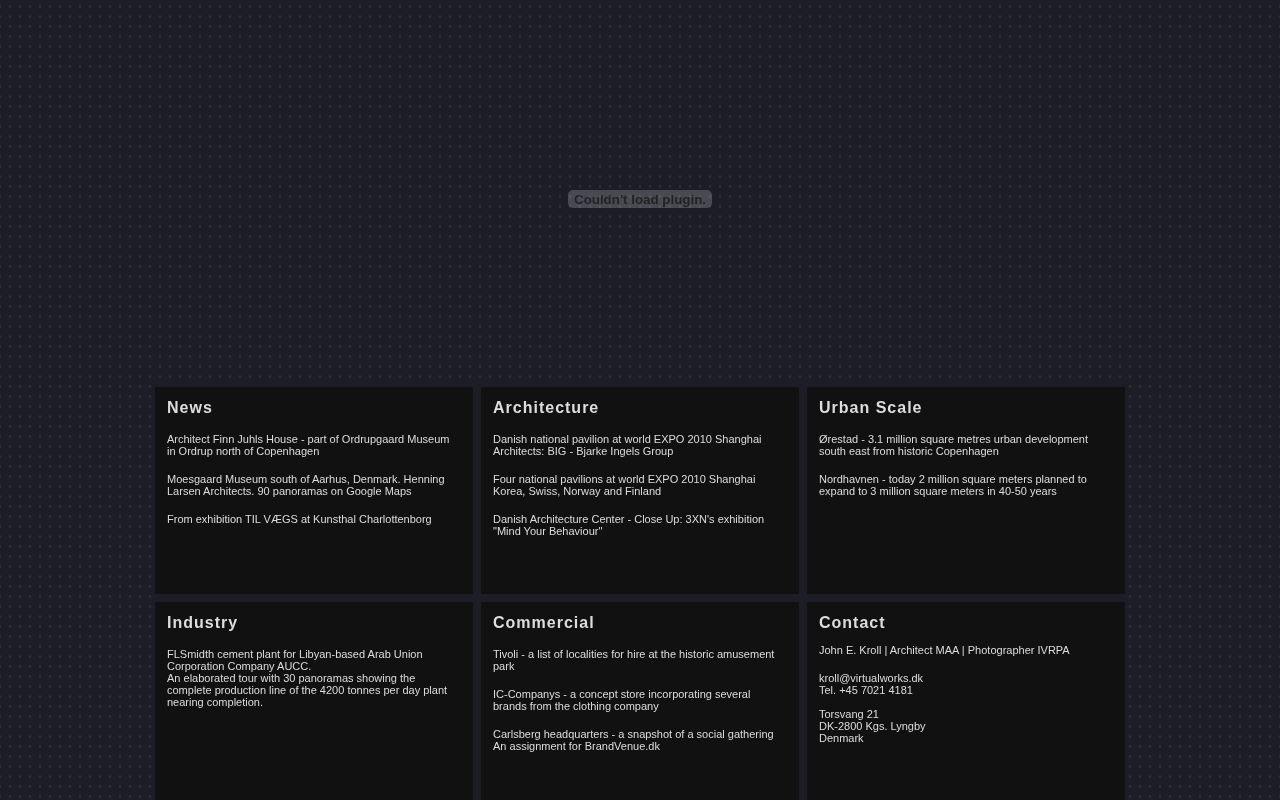Image resolution: width=1280 pixels, height=800 pixels.
Task: Open Danish Architecture Center Close Up link
Action: pos(628,525)
